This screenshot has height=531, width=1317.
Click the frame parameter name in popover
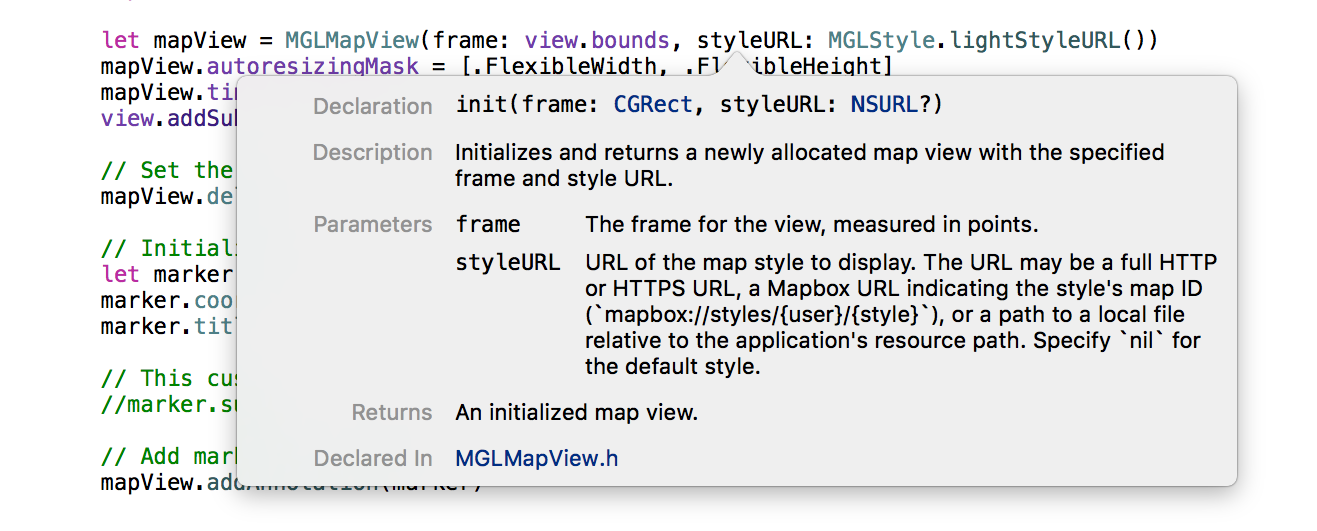point(488,225)
